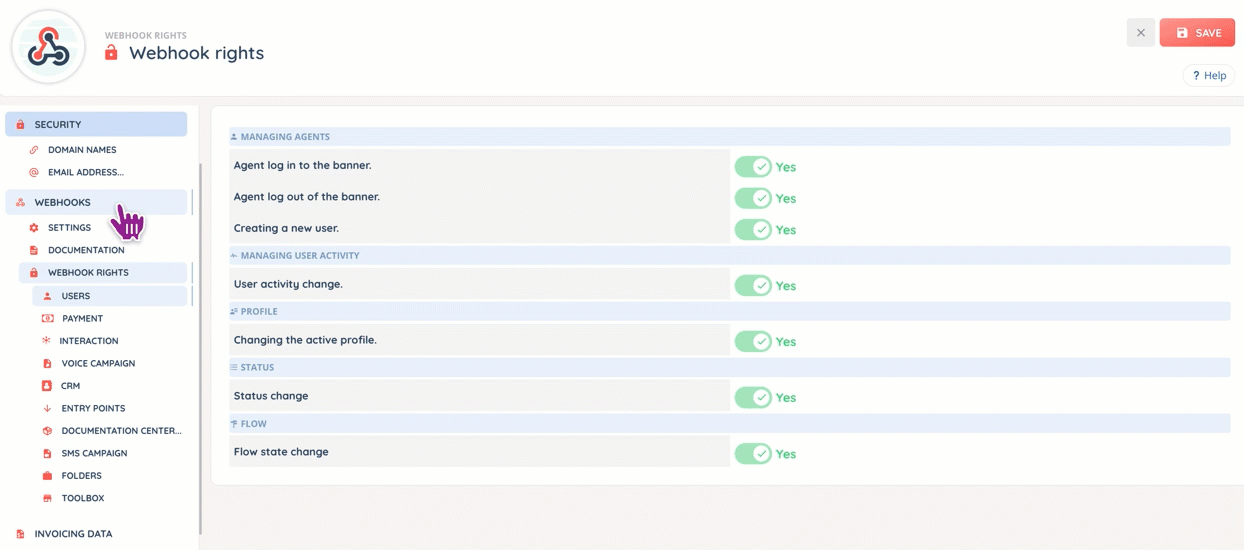The height and width of the screenshot is (550, 1244).
Task: Turn off the Status change toggle
Action: coord(753,397)
